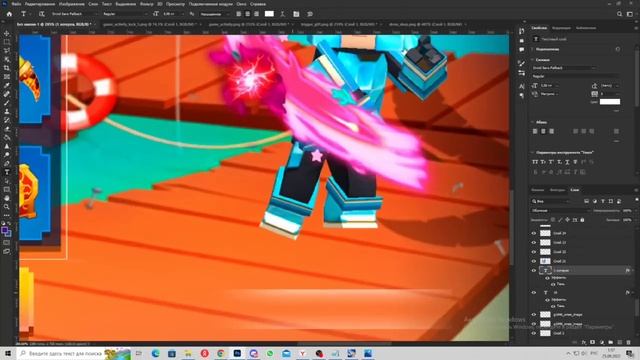Hide the selected text layer
This screenshot has height=360, width=640.
533,270
